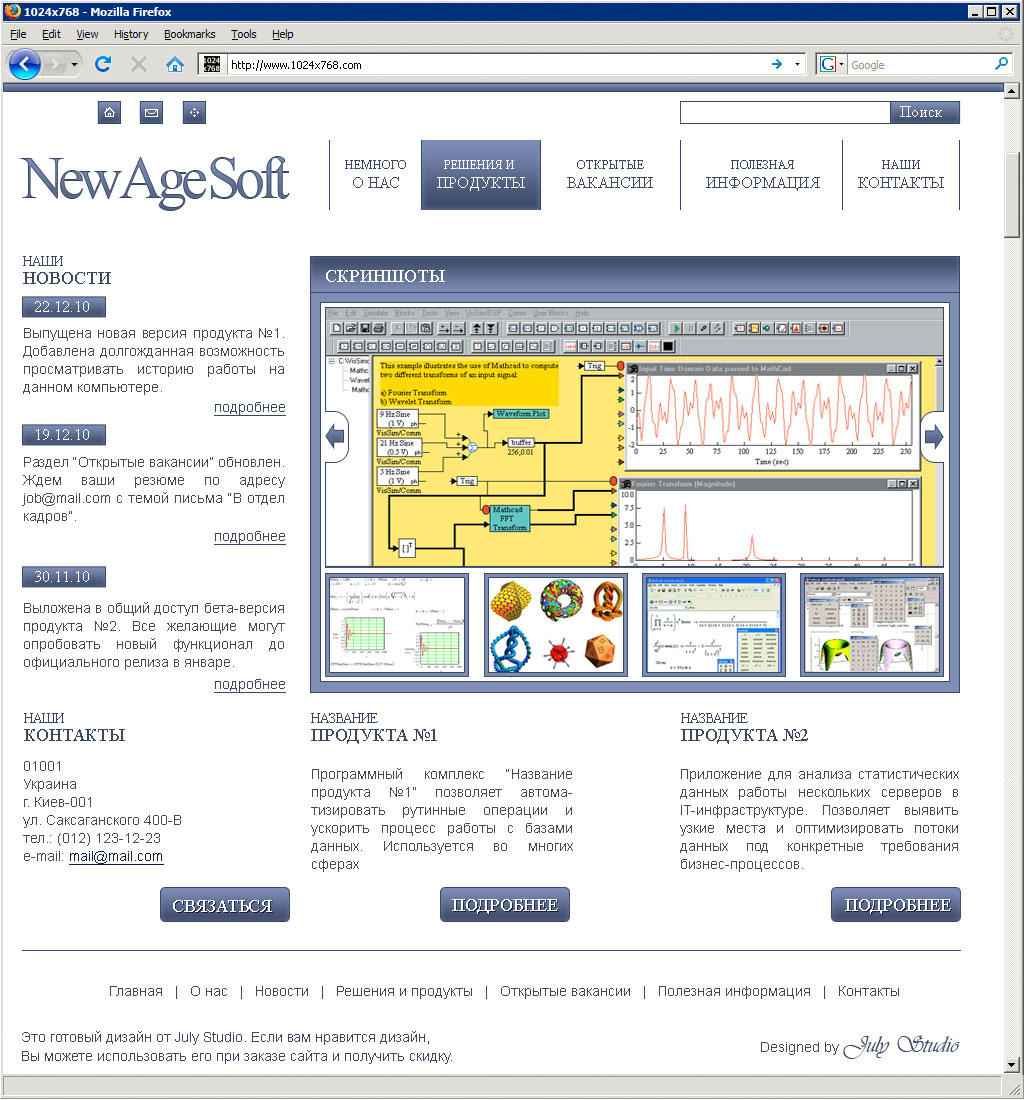The height and width of the screenshot is (1100, 1024).
Task: Show previous screenshot with left arrow
Action: tap(336, 437)
